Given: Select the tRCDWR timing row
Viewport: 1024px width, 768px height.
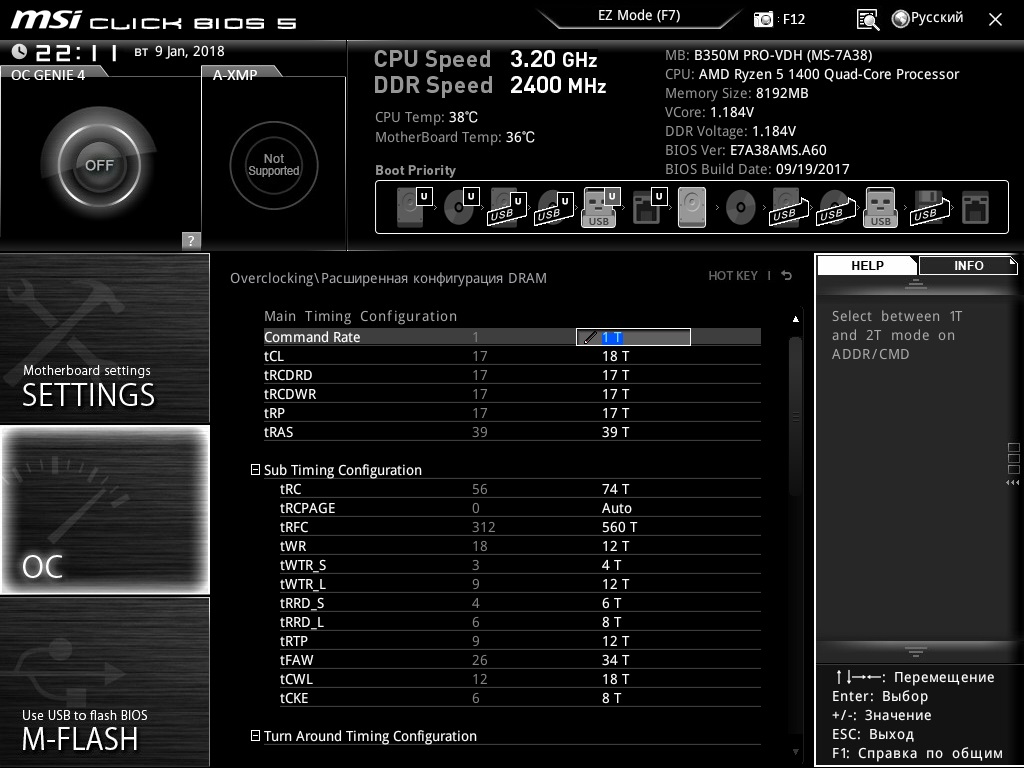Looking at the screenshot, I should (512, 394).
